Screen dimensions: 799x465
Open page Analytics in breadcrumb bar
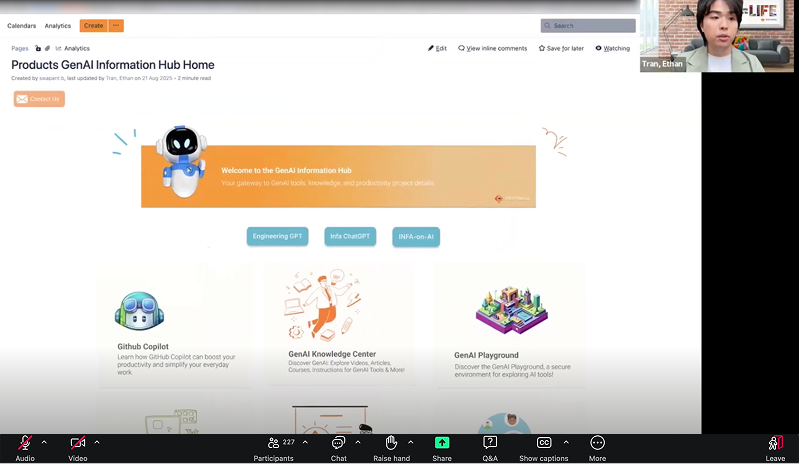coord(72,48)
